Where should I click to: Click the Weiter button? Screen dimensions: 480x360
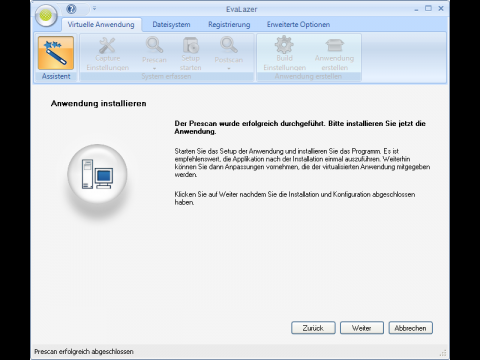[x=362, y=328]
